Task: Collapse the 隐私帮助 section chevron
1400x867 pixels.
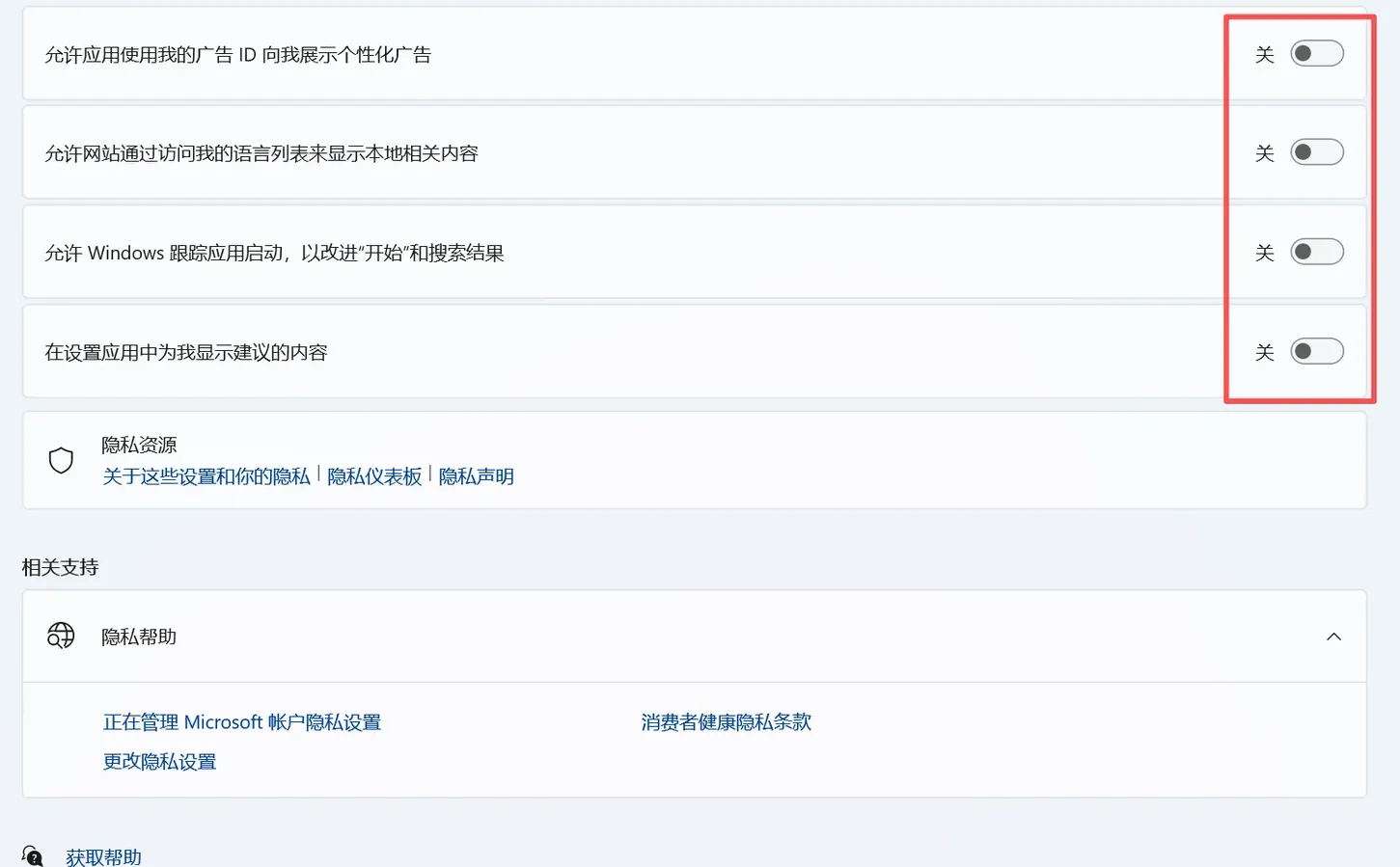Action: tap(1333, 637)
